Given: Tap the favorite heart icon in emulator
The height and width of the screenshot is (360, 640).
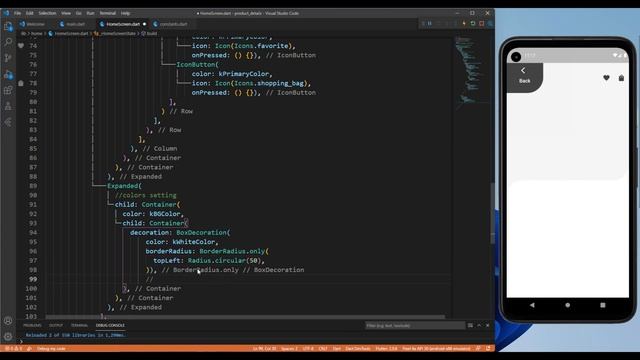Looking at the screenshot, I should click(x=606, y=78).
